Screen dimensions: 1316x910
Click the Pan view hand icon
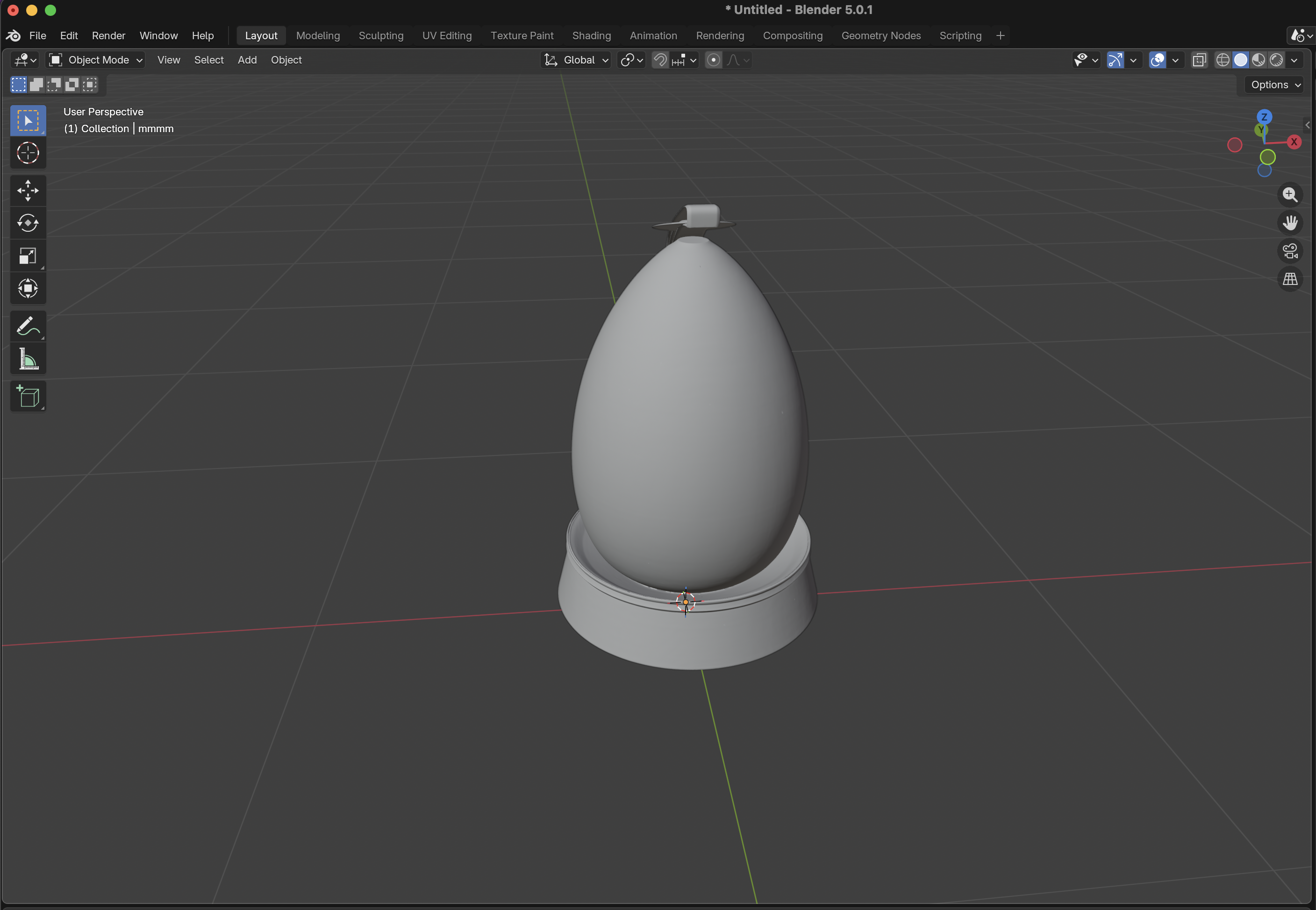(1290, 223)
